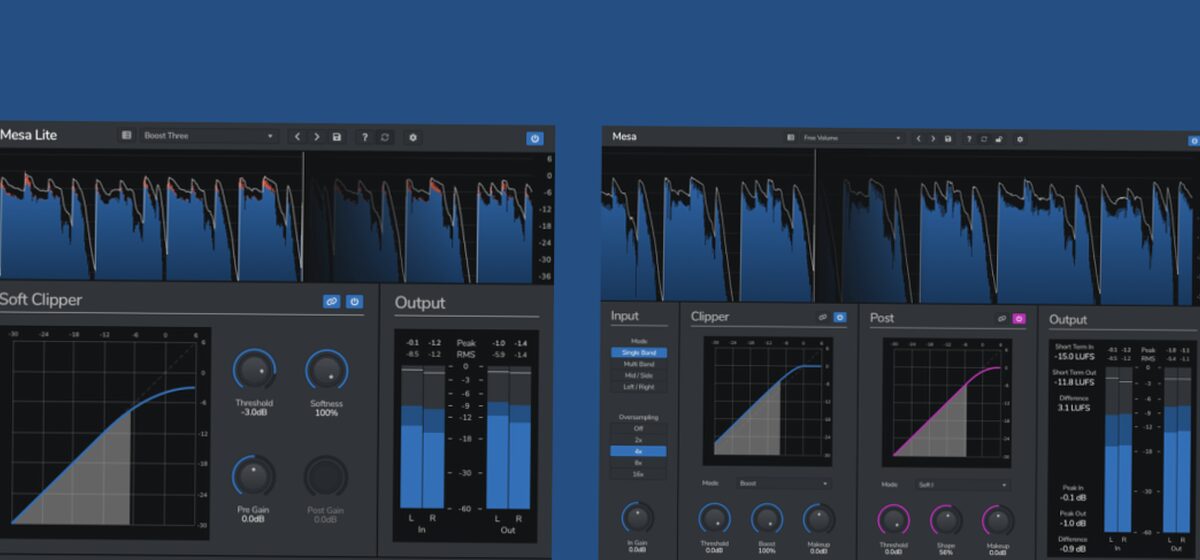Open the preset browser icon in Mesa Lite

click(126, 136)
